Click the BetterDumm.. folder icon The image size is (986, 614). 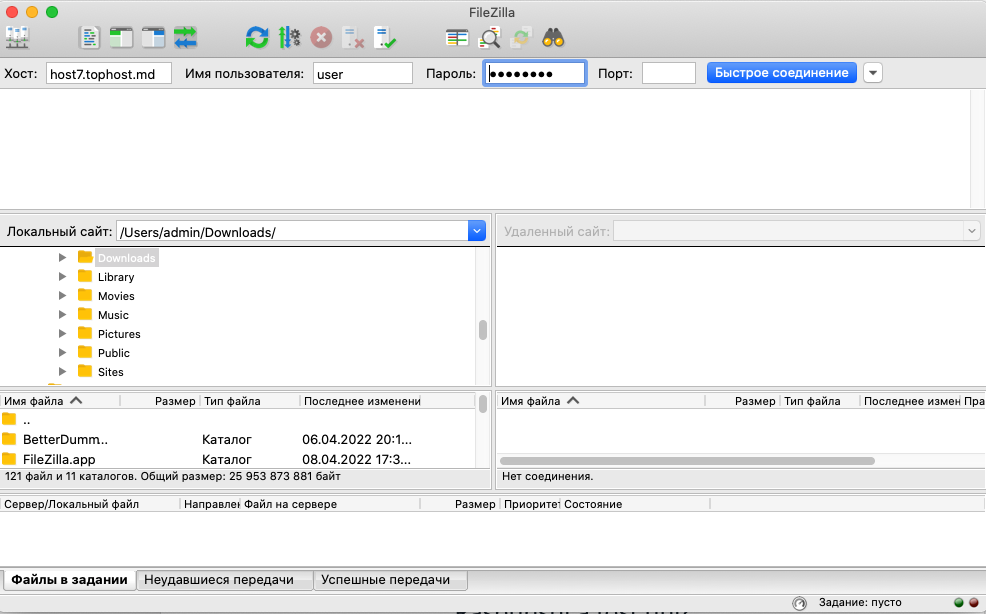pos(9,439)
